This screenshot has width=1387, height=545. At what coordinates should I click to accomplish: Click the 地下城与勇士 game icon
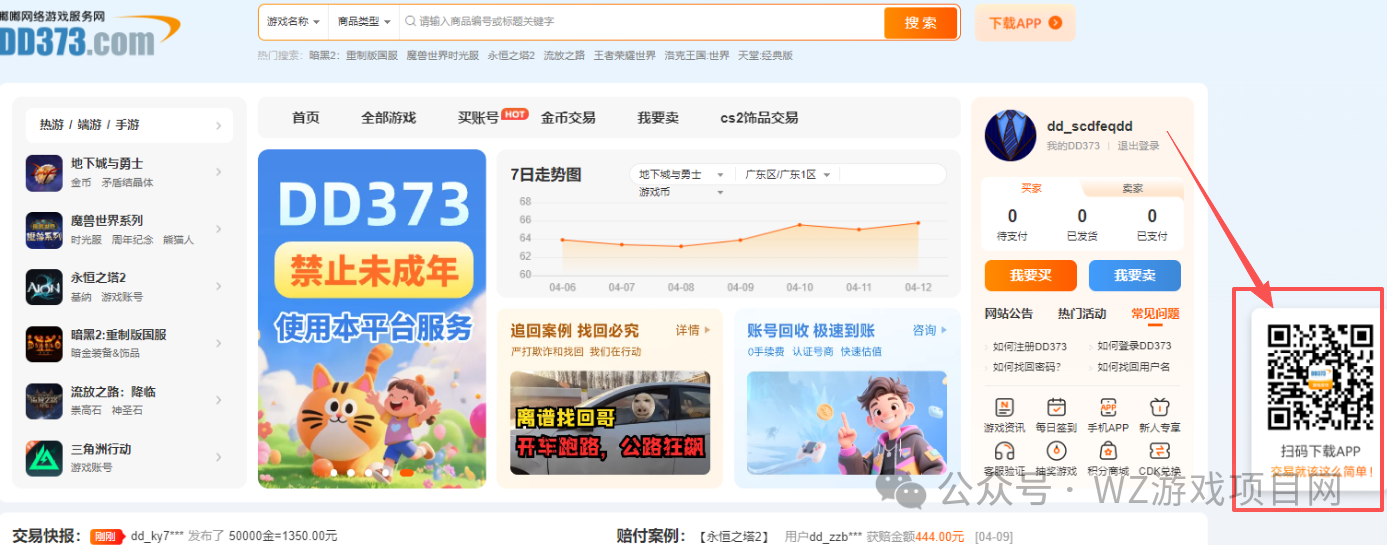pos(44,173)
